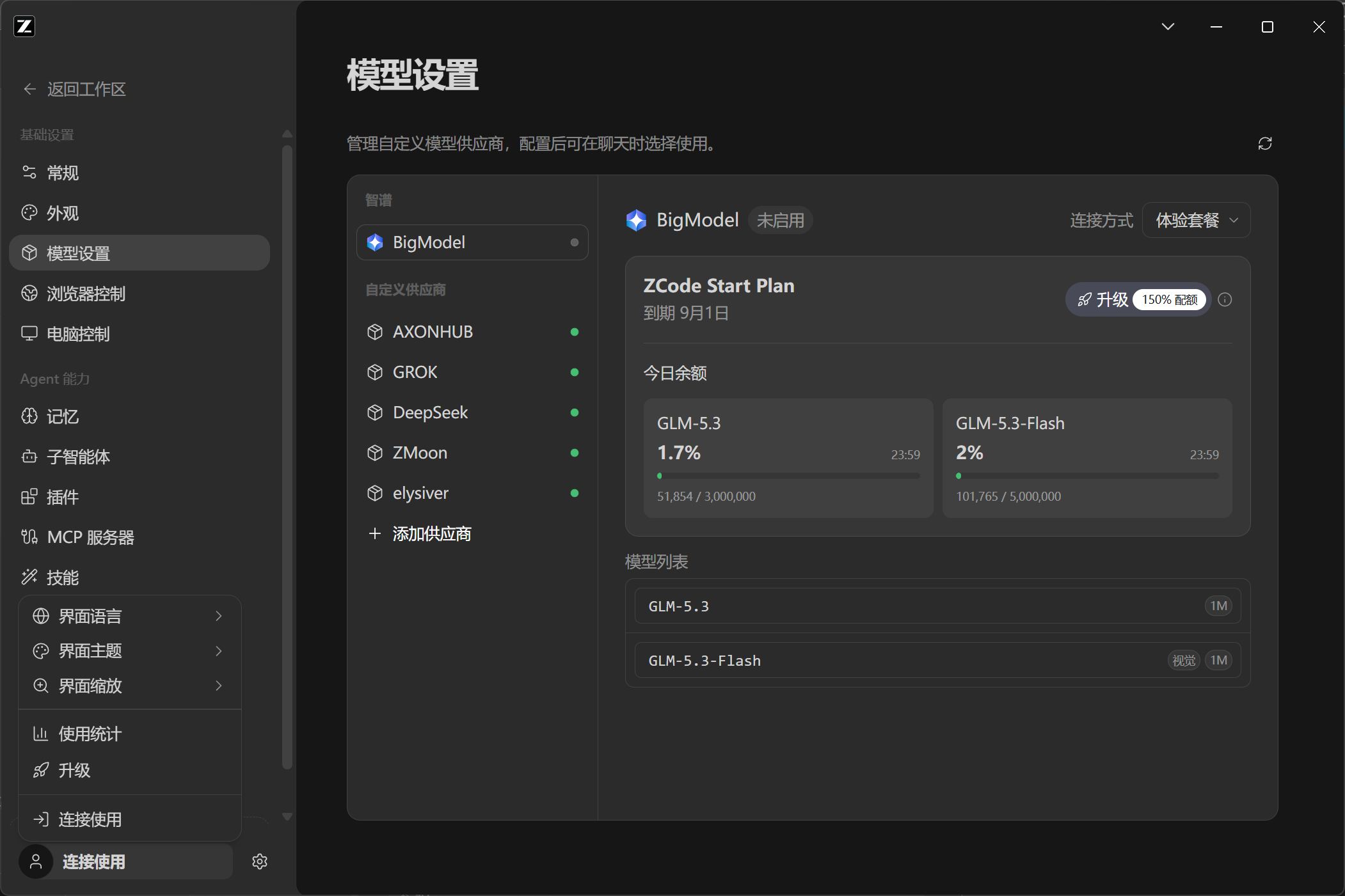Click the BigModel header logo icon
This screenshot has width=1345, height=896.
pos(636,221)
